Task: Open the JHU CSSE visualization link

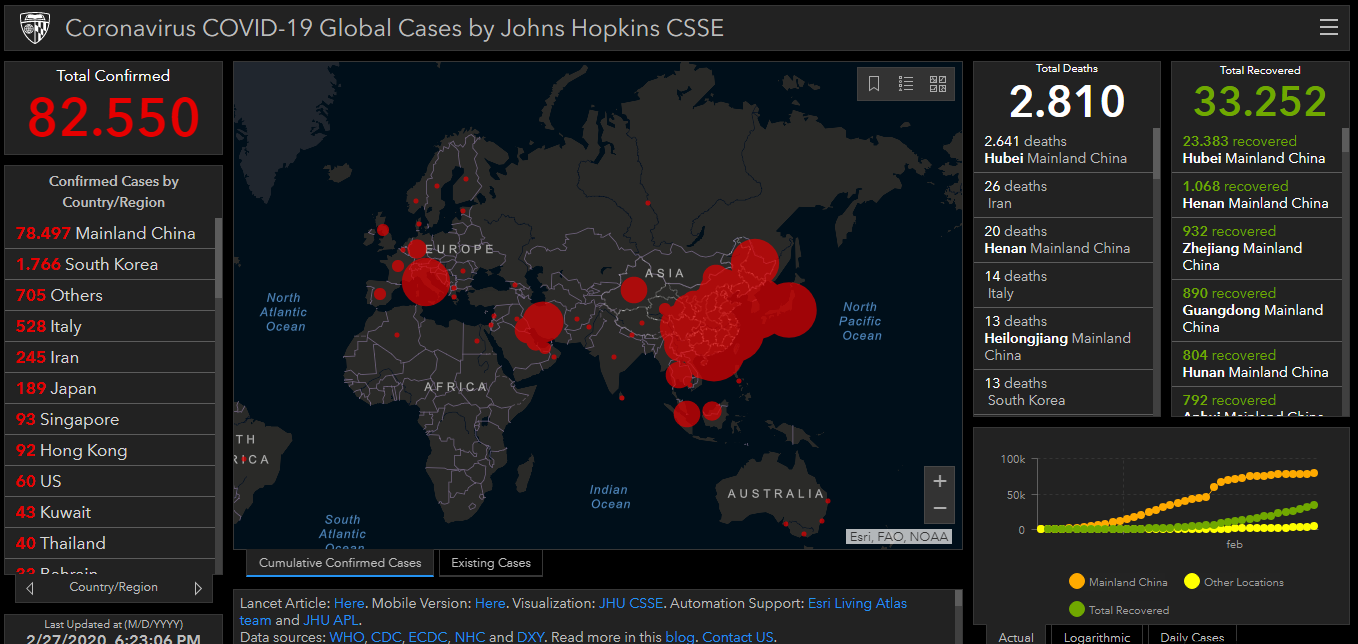Action: [x=631, y=603]
